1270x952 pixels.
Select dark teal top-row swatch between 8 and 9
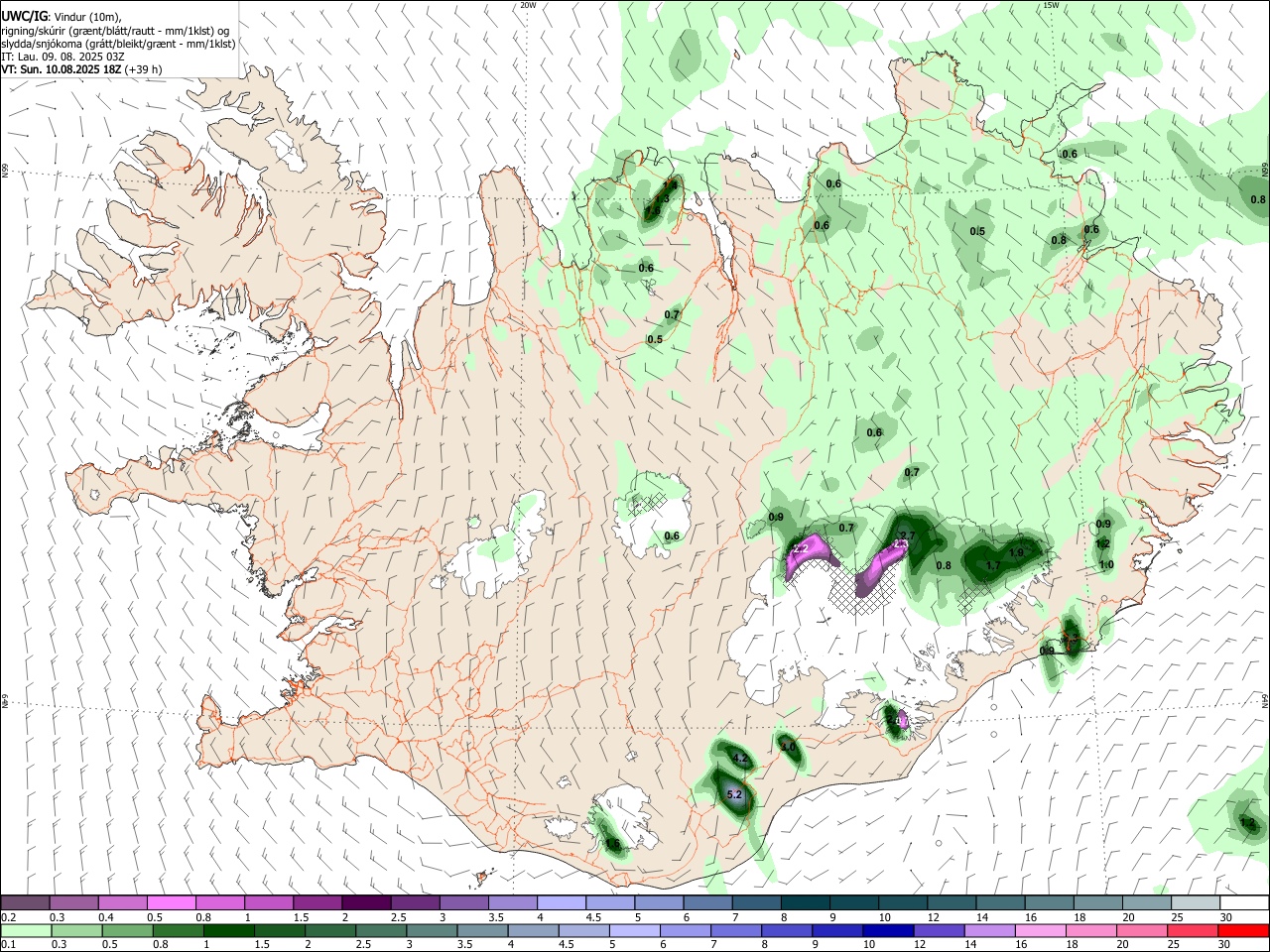click(x=805, y=902)
